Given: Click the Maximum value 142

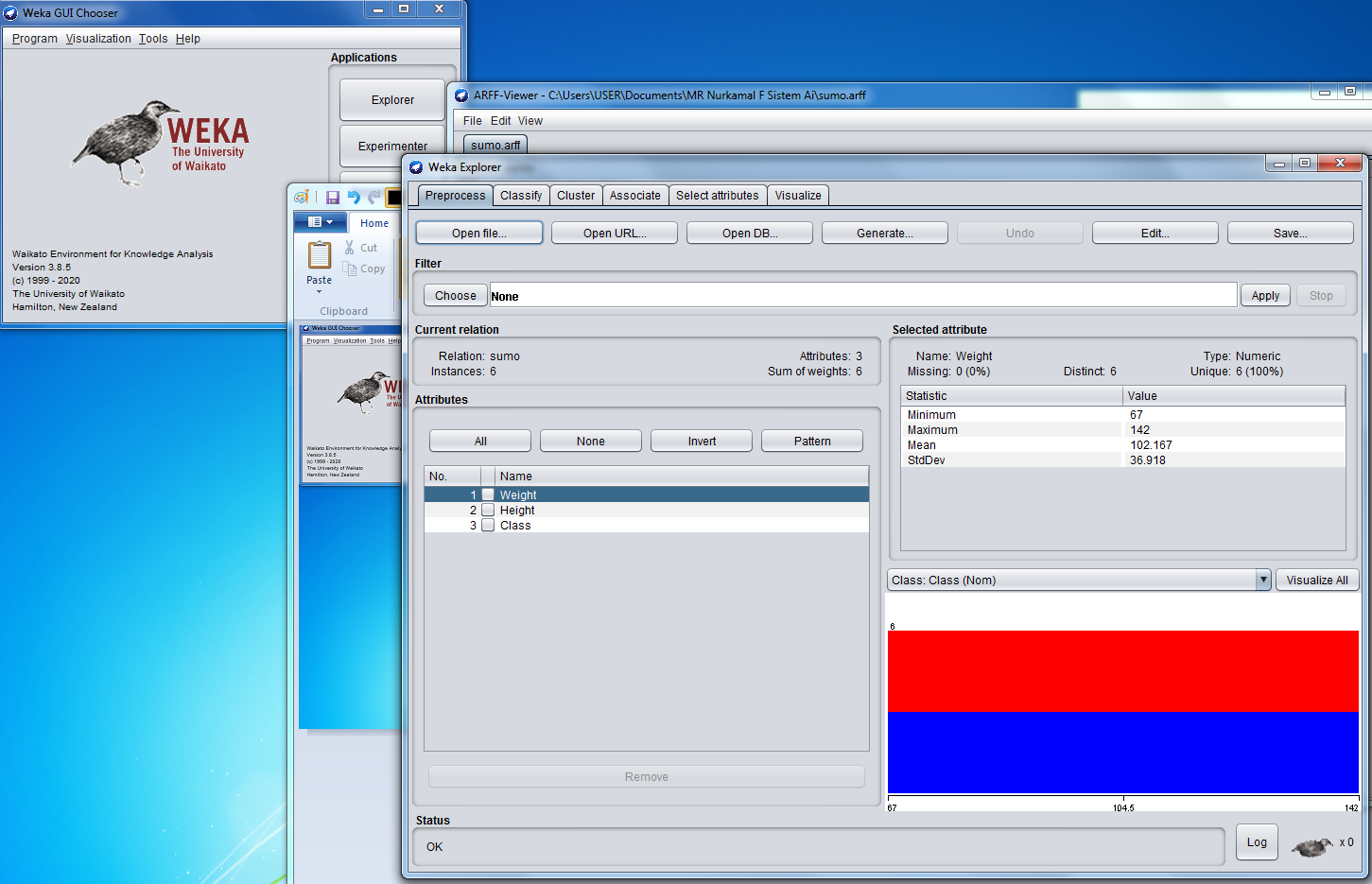Looking at the screenshot, I should 1140,429.
